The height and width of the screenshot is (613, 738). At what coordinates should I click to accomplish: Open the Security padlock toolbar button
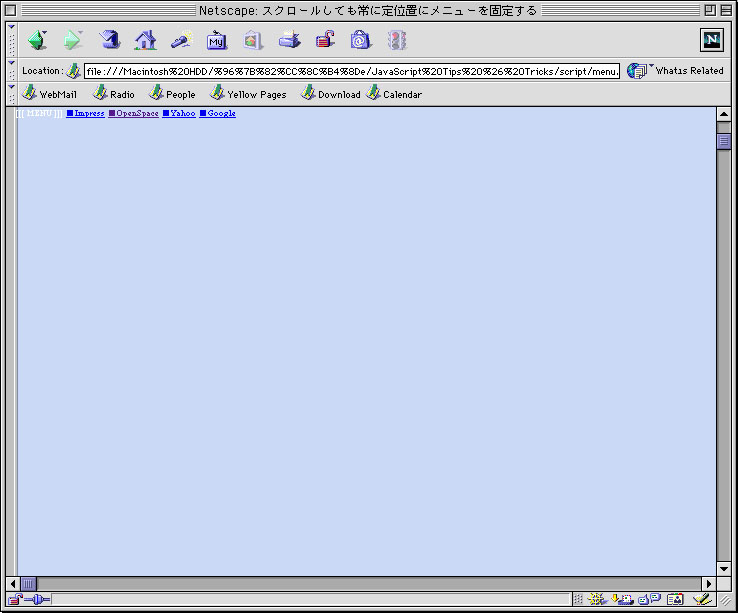pos(325,40)
